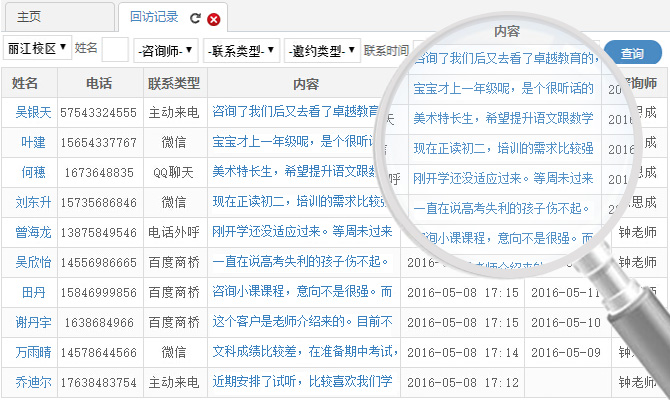Refresh the 回访记录 tab
This screenshot has height=400, width=670.
[x=195, y=18]
